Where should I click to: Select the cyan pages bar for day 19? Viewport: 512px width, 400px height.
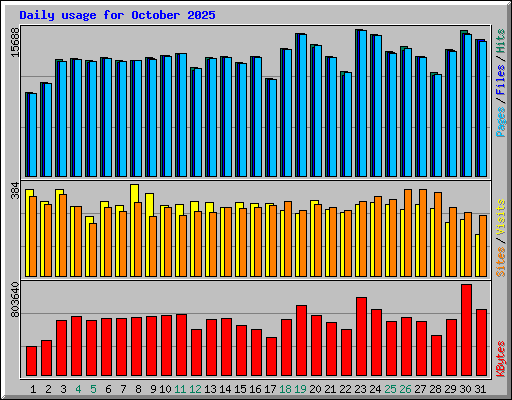tap(303, 105)
